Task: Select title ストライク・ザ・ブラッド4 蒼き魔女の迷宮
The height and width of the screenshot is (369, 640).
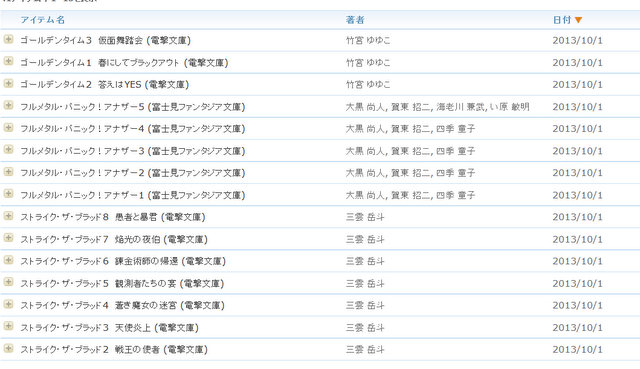Action: 98,305
